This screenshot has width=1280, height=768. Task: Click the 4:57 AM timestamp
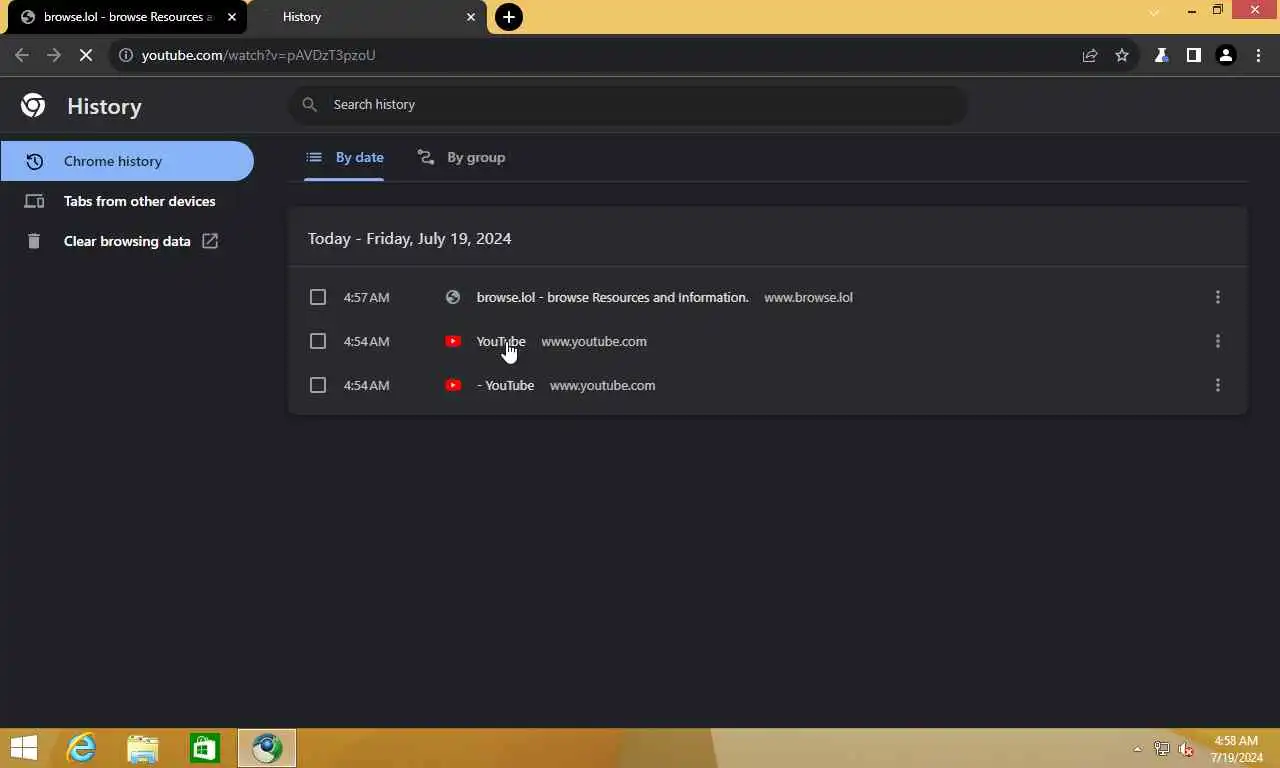pos(366,297)
